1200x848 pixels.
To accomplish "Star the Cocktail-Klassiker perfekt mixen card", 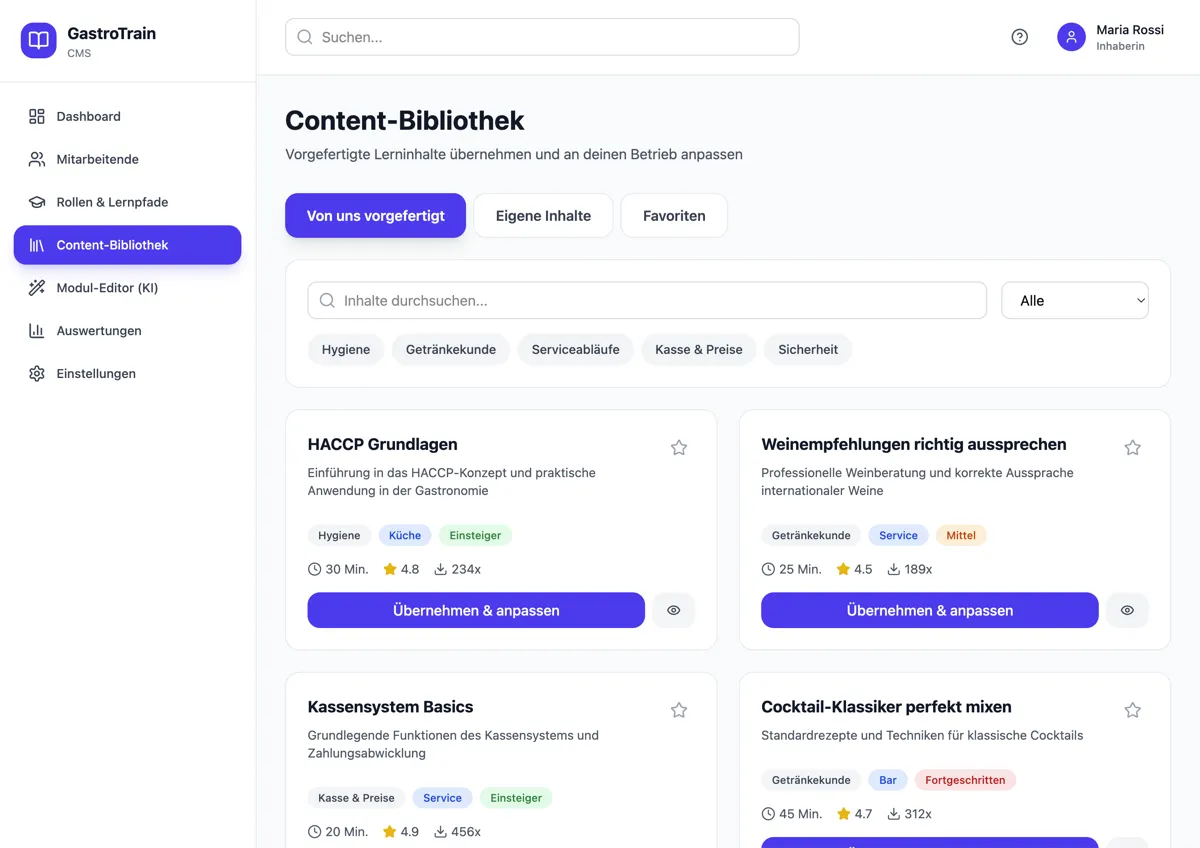I will pos(1132,710).
